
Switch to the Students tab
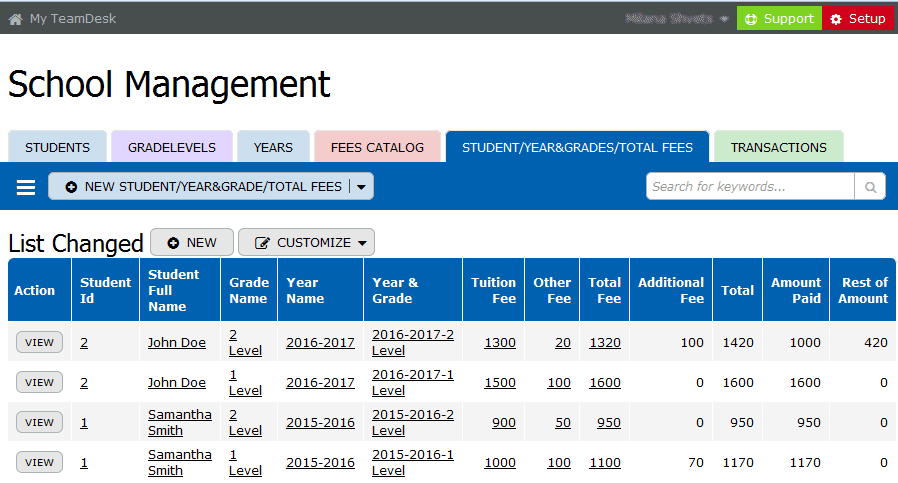[x=57, y=147]
